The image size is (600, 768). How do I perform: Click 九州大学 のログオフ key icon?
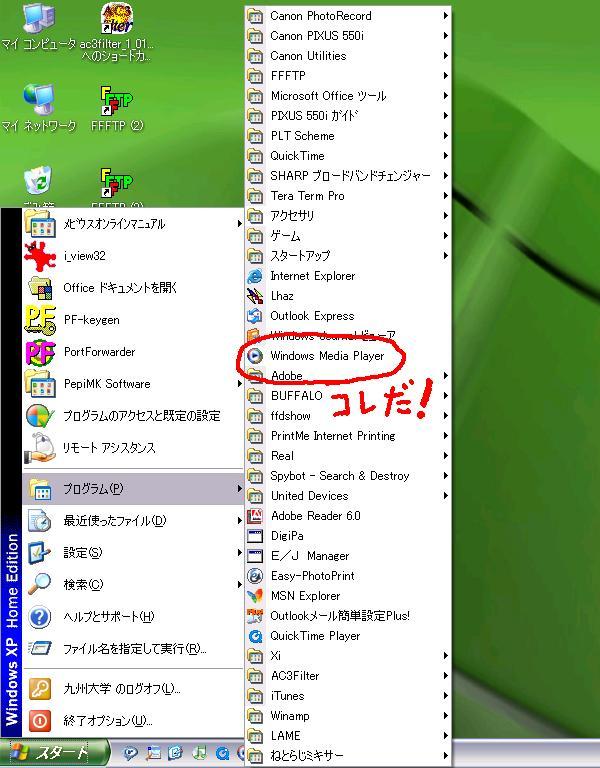(40, 689)
